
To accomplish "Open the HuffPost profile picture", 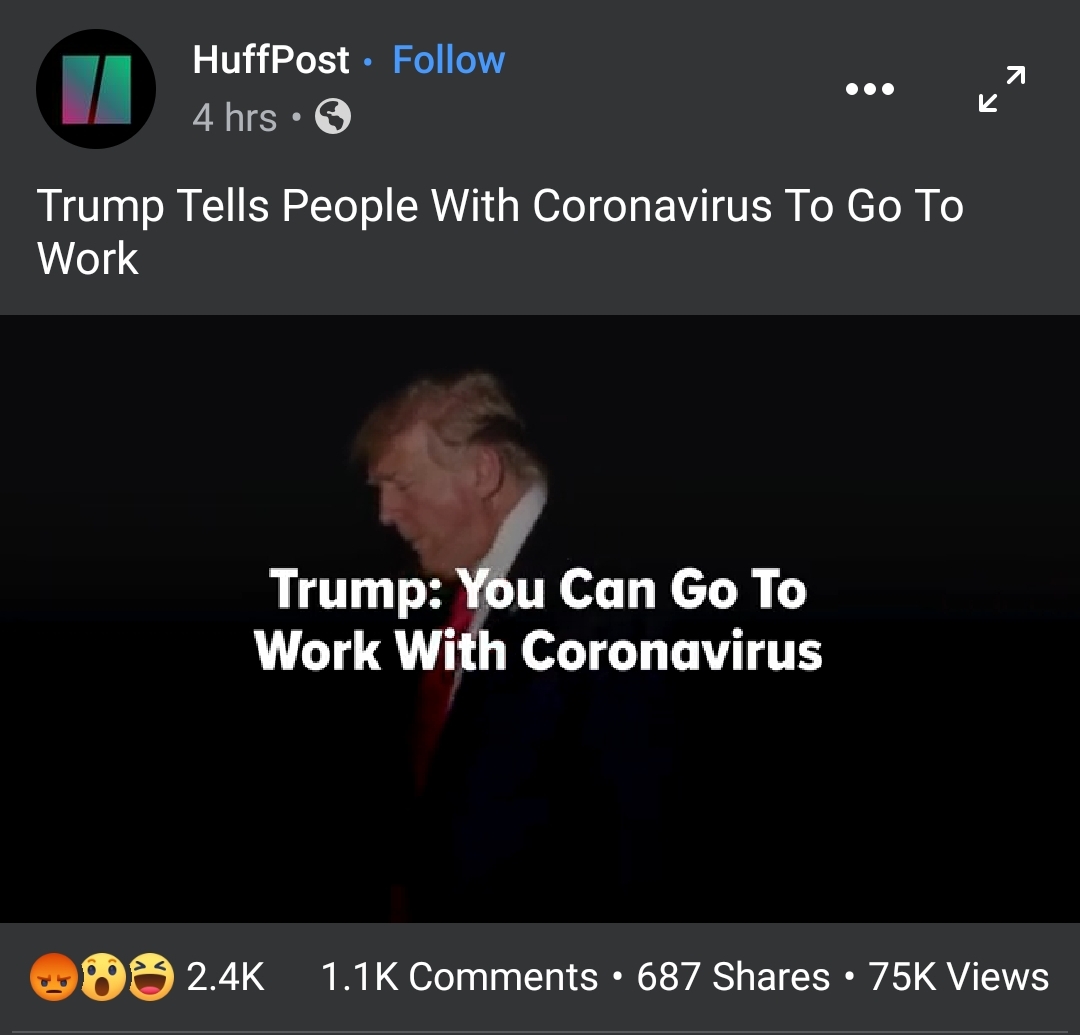I will (96, 89).
